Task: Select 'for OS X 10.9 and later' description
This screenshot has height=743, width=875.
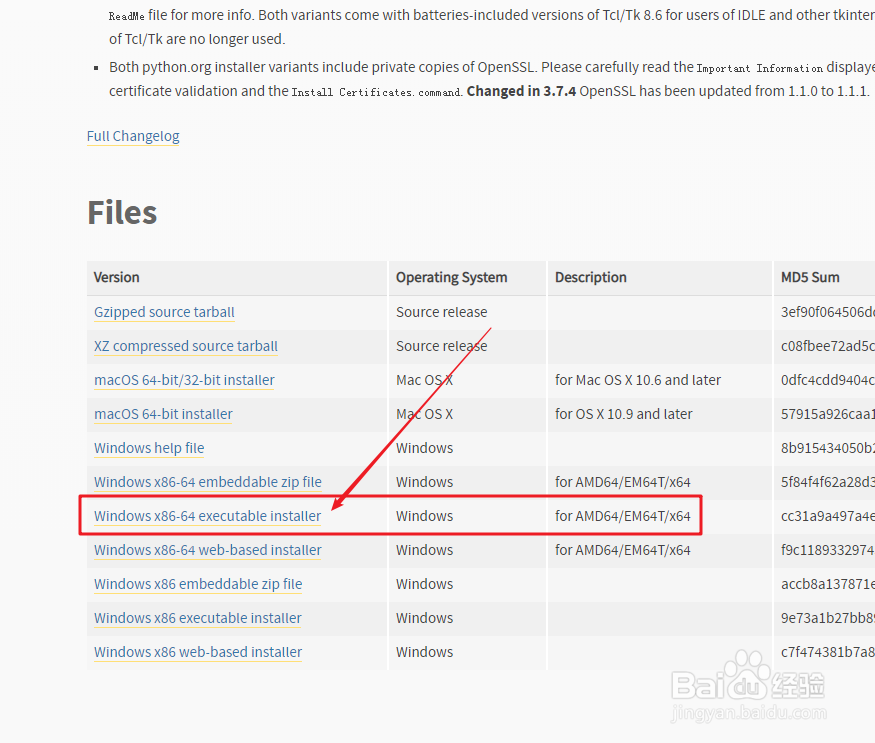Action: (x=623, y=414)
